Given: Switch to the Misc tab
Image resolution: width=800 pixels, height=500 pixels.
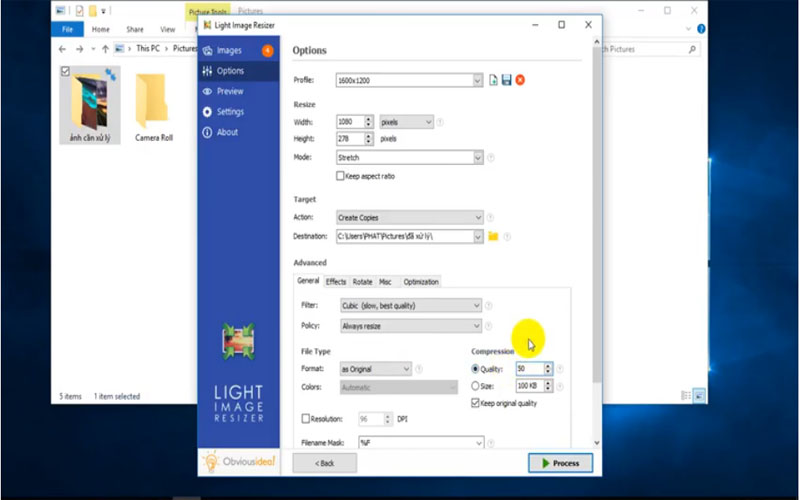Looking at the screenshot, I should click(385, 282).
